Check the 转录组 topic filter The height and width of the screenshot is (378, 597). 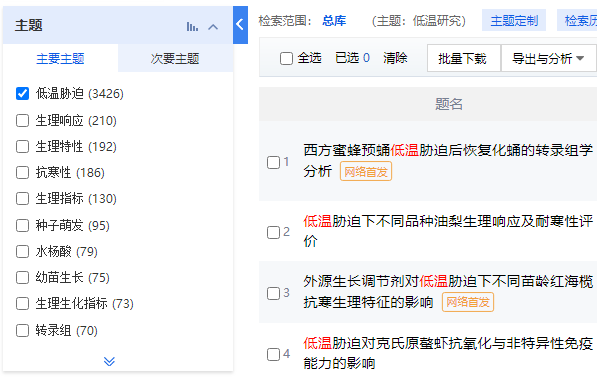(x=22, y=330)
